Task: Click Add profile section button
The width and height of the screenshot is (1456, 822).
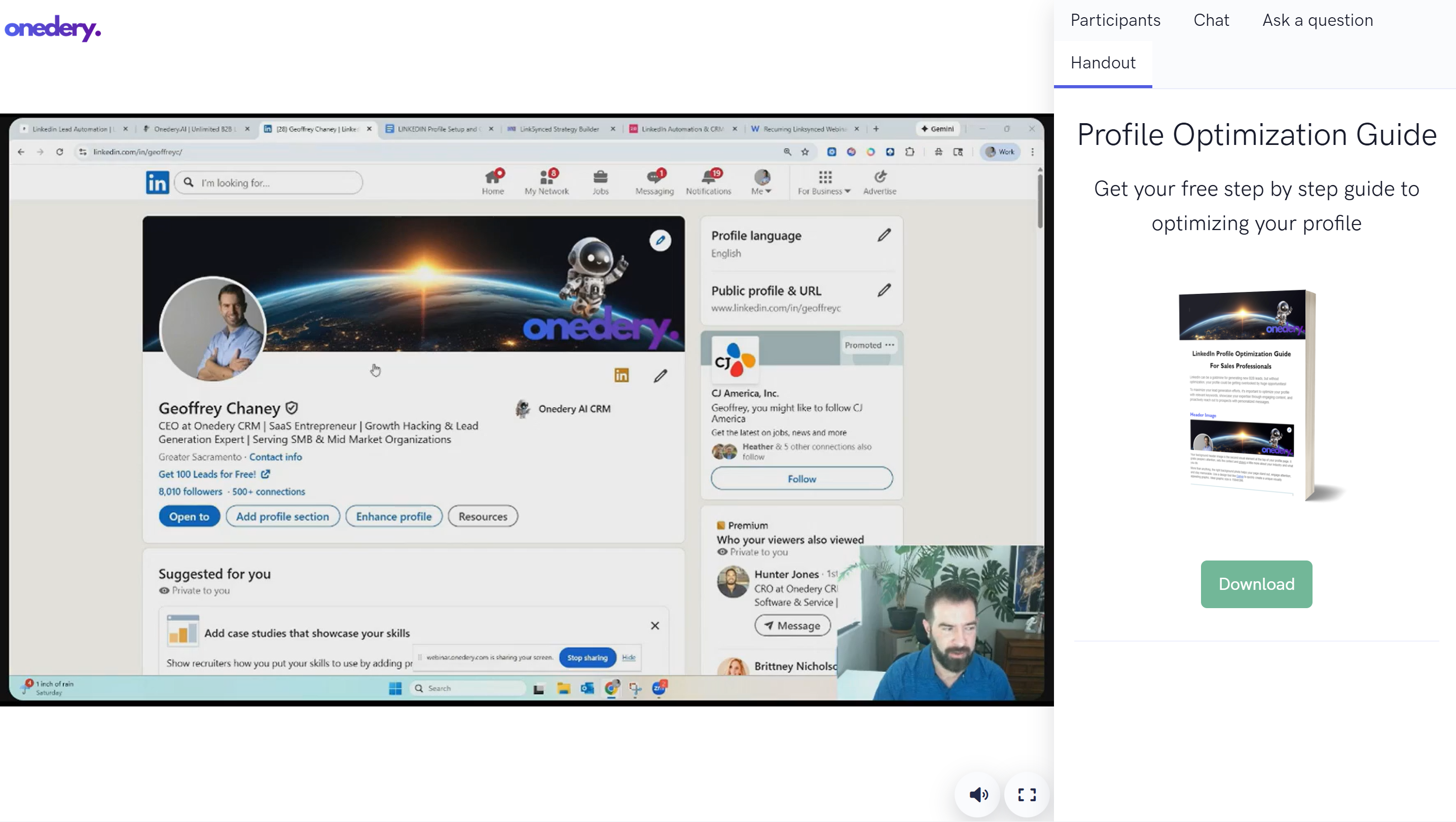Action: pos(282,516)
